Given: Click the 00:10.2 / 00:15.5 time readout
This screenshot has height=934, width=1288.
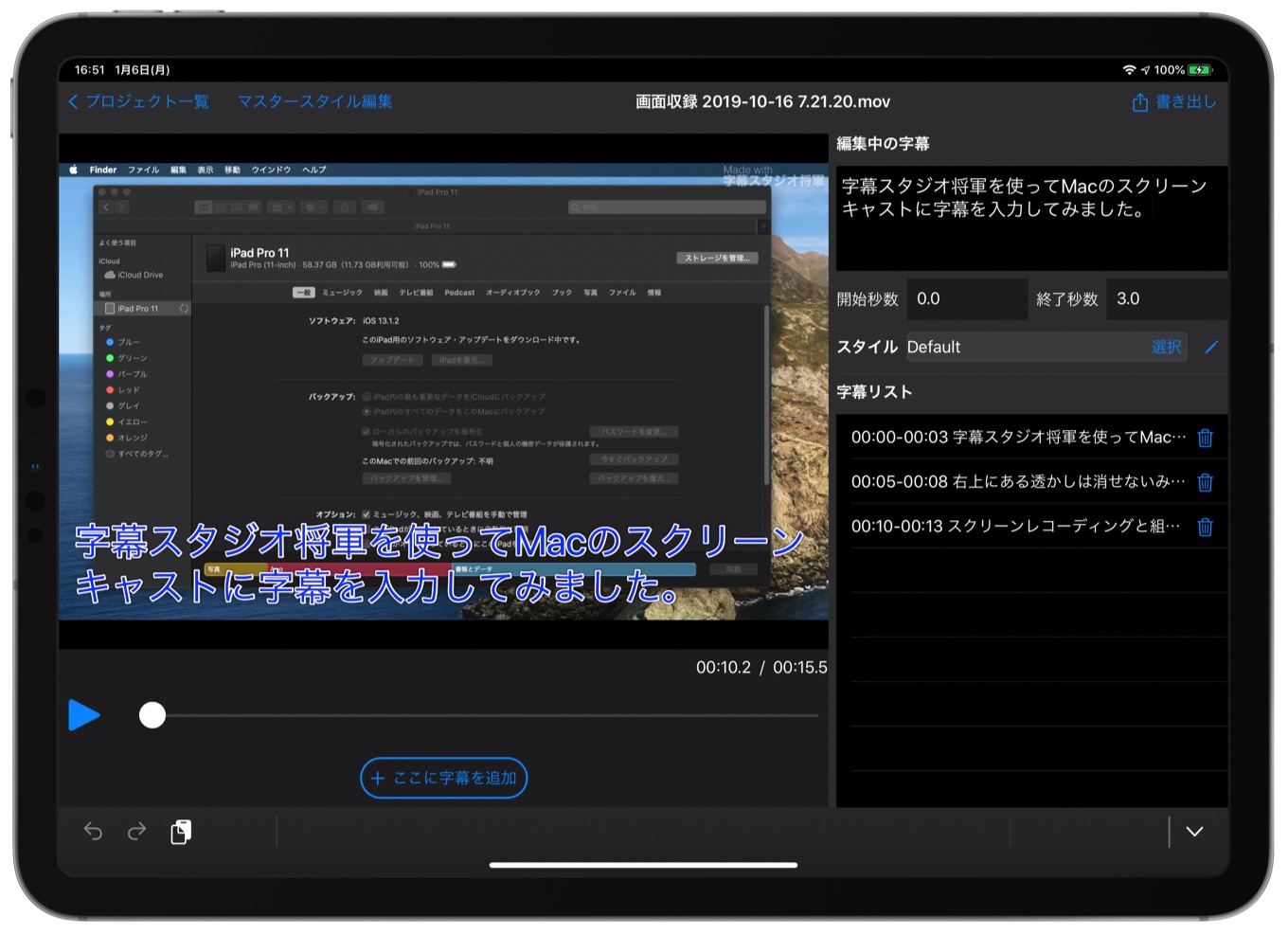Looking at the screenshot, I should [761, 667].
